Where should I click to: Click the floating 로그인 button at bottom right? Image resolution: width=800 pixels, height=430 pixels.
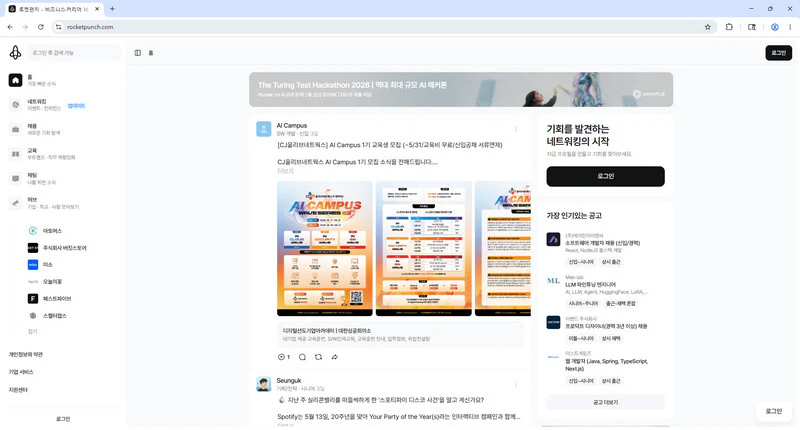click(773, 411)
